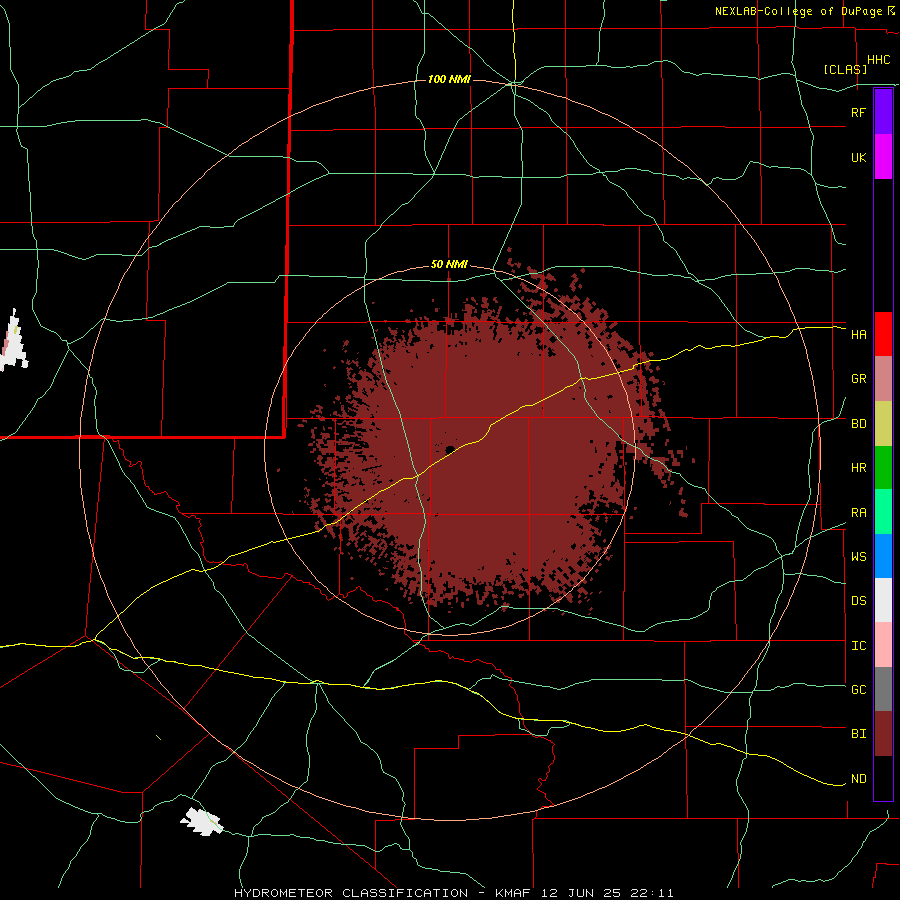Click the ND legend label
The image size is (900, 900).
(x=858, y=779)
